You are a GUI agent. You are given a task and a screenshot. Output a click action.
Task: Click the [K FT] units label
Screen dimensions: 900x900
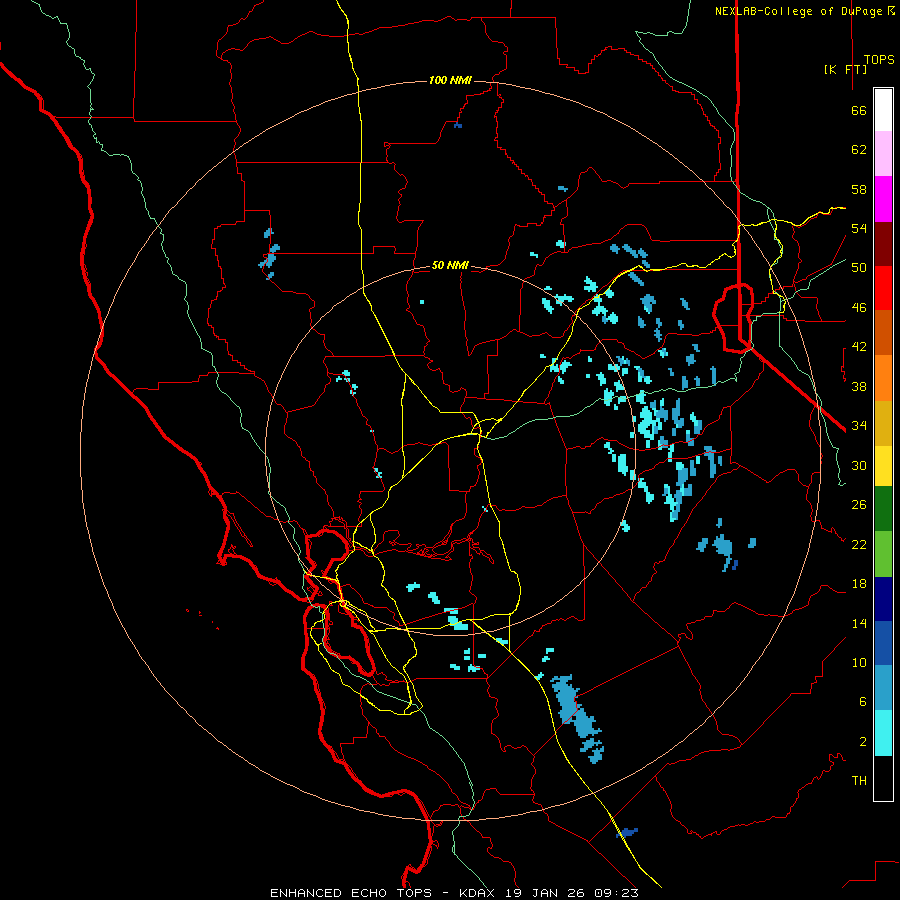tap(845, 69)
